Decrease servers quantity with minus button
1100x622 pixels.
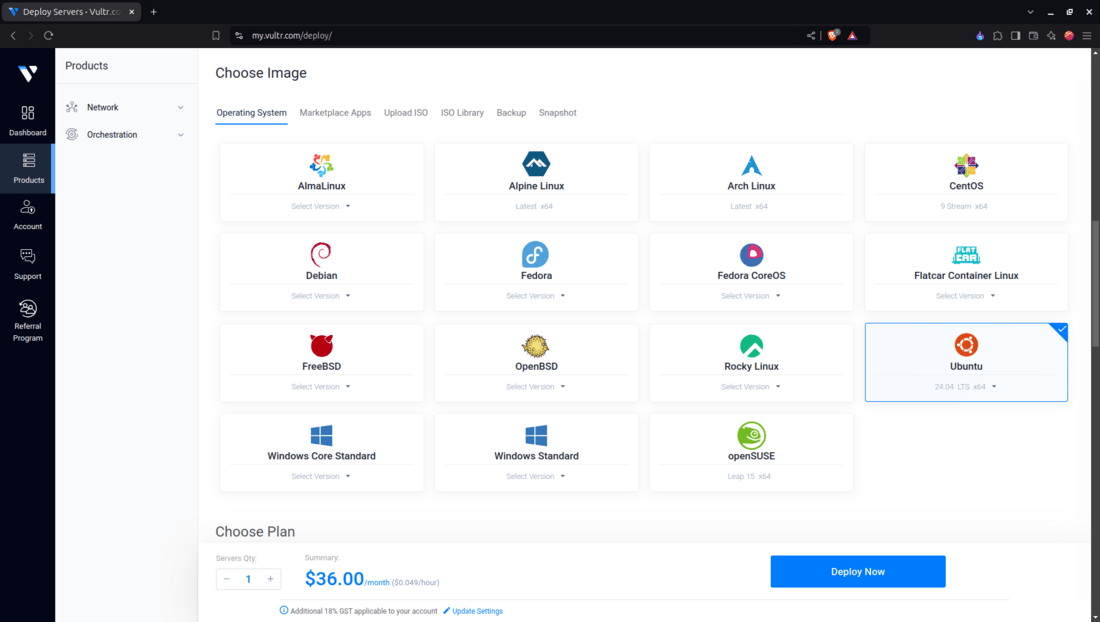coord(227,579)
